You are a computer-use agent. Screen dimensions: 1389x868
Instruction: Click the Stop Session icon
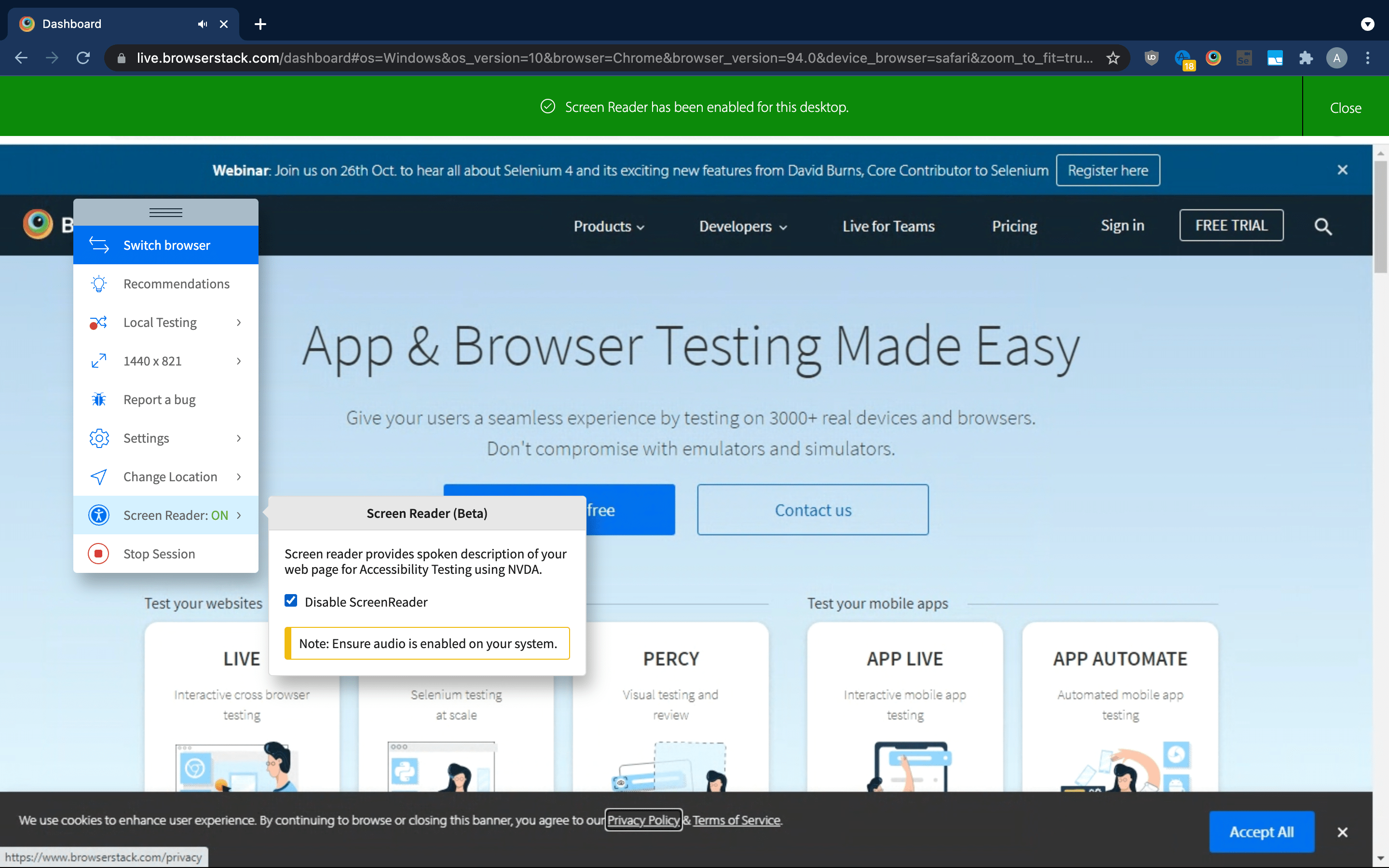coord(98,553)
